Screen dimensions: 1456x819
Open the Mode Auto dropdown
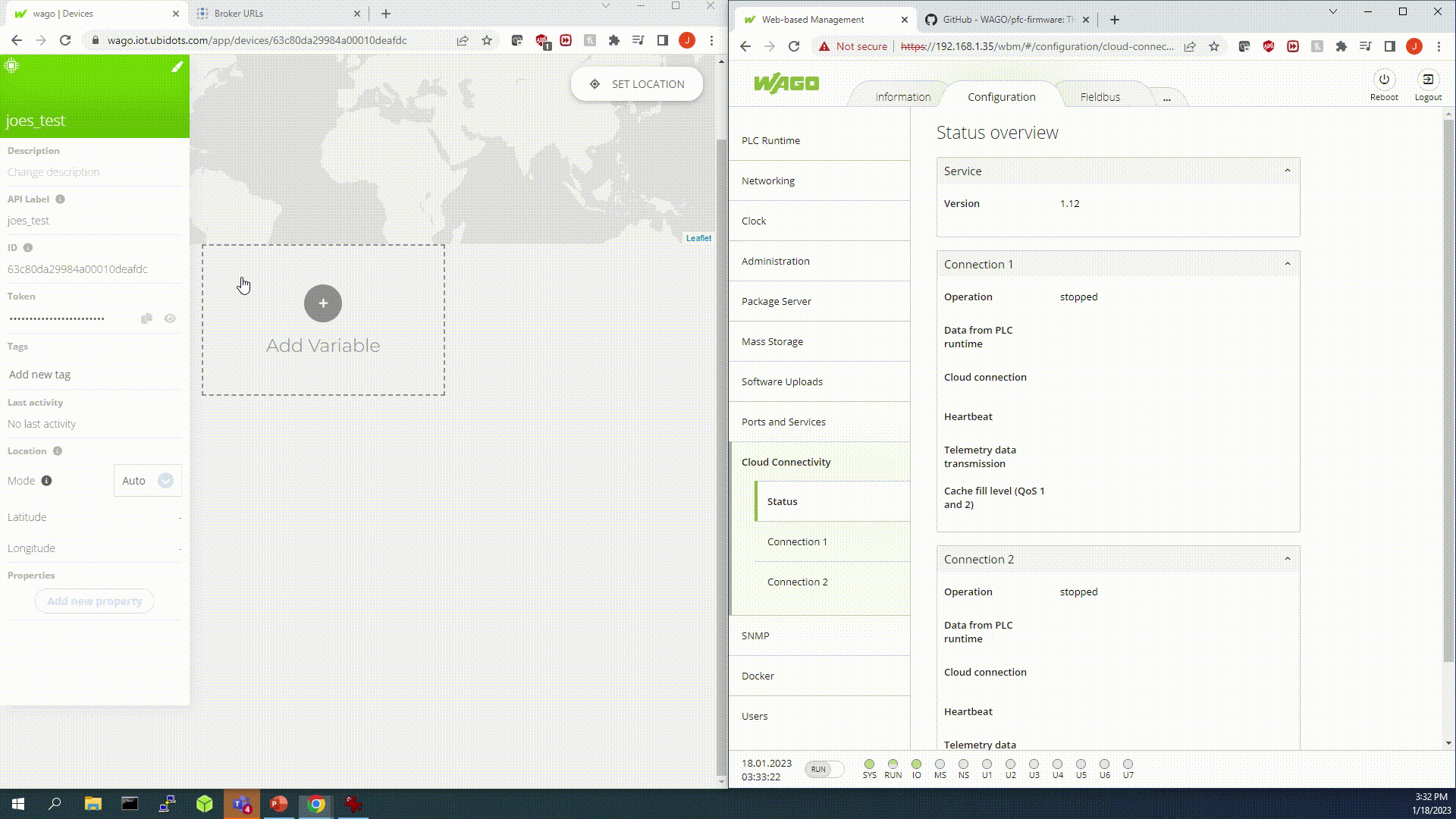(148, 481)
